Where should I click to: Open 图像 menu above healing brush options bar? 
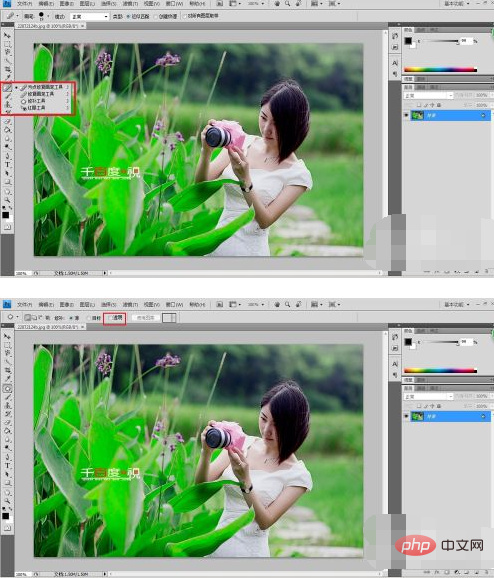tap(66, 4)
